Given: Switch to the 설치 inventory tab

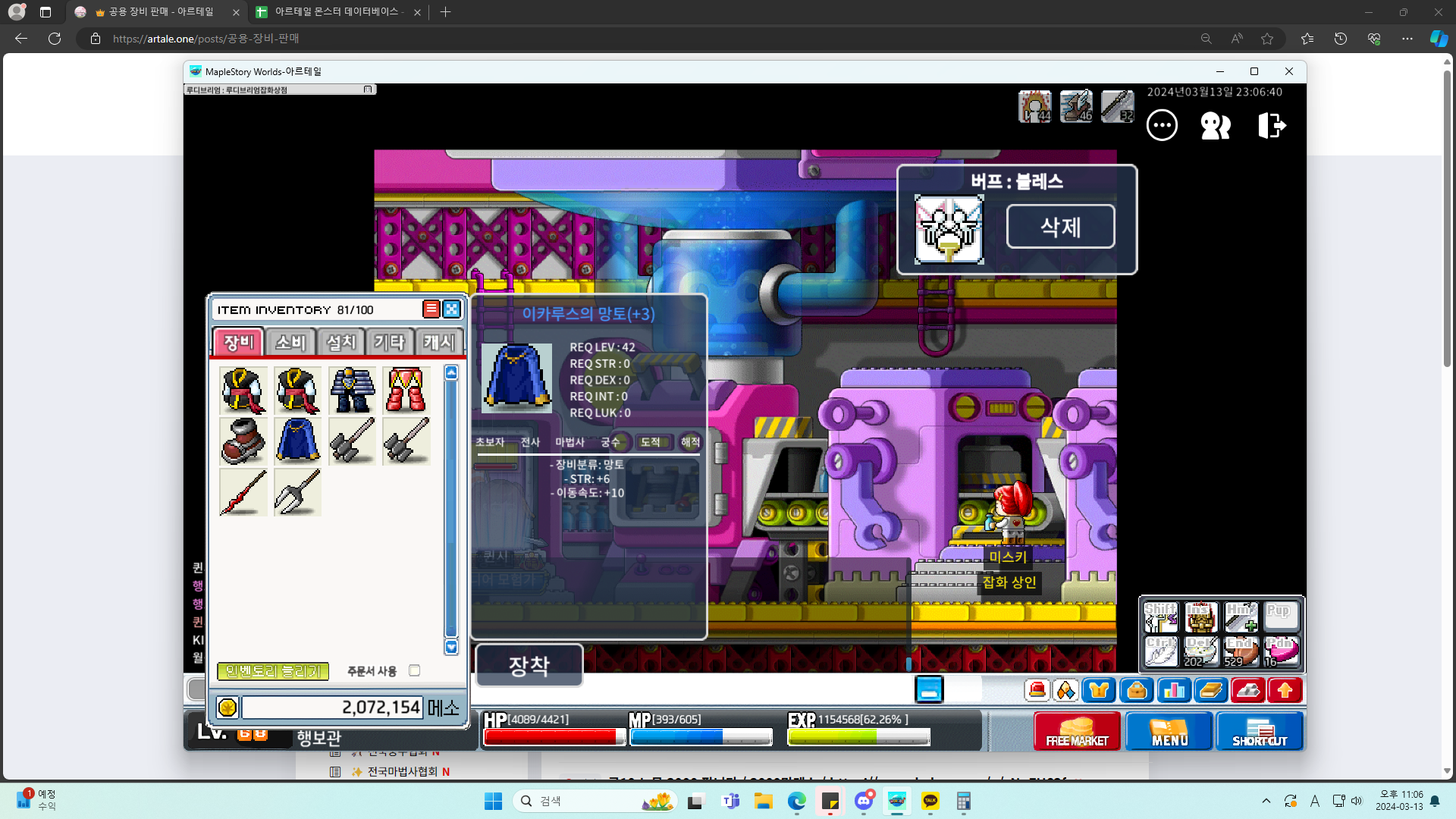Looking at the screenshot, I should pyautogui.click(x=340, y=342).
